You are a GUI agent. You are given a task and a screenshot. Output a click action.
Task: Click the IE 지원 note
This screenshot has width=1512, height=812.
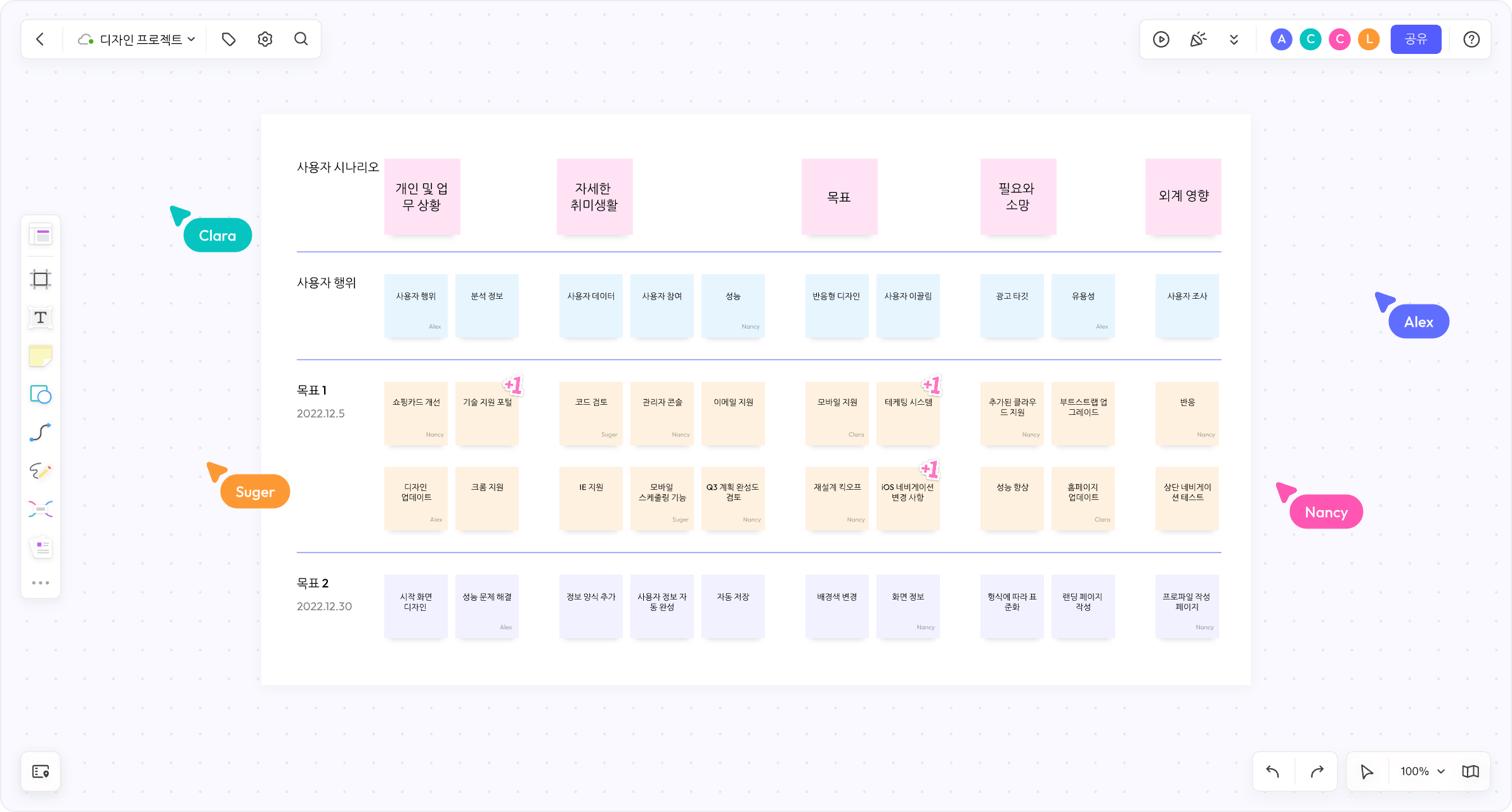590,499
